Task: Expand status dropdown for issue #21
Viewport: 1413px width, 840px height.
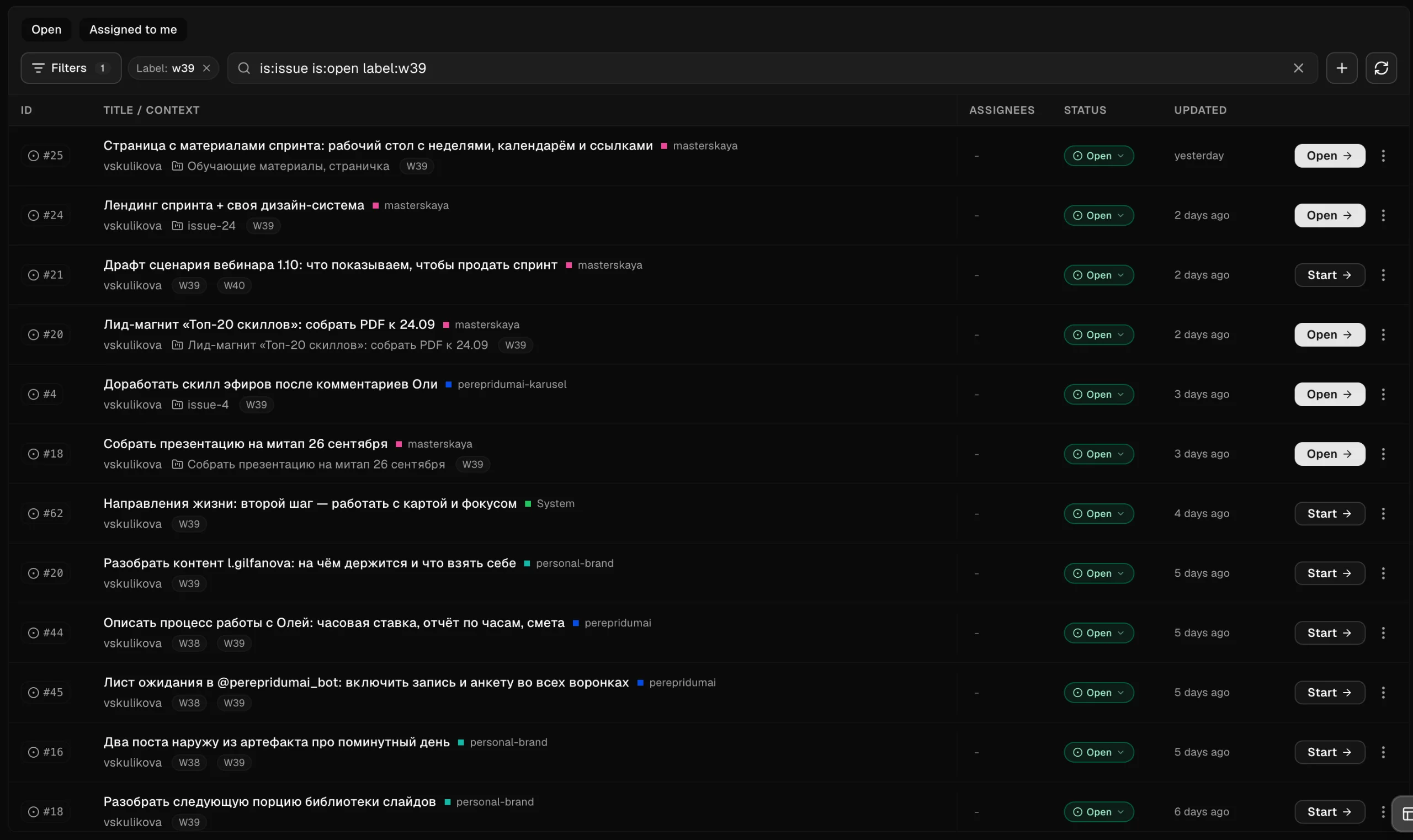Action: coord(1098,275)
